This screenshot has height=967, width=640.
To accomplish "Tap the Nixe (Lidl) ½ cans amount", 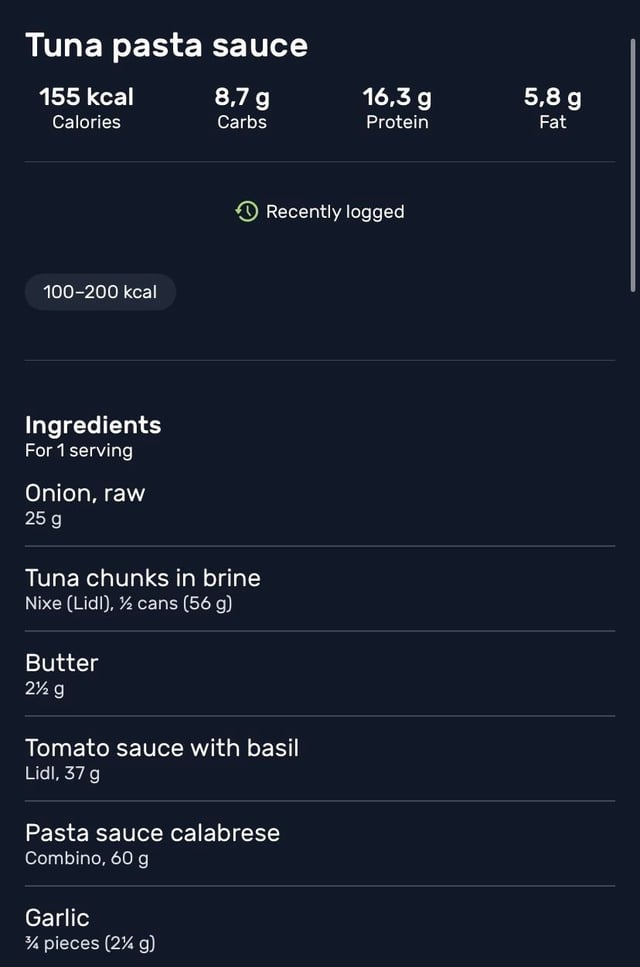I will point(128,603).
